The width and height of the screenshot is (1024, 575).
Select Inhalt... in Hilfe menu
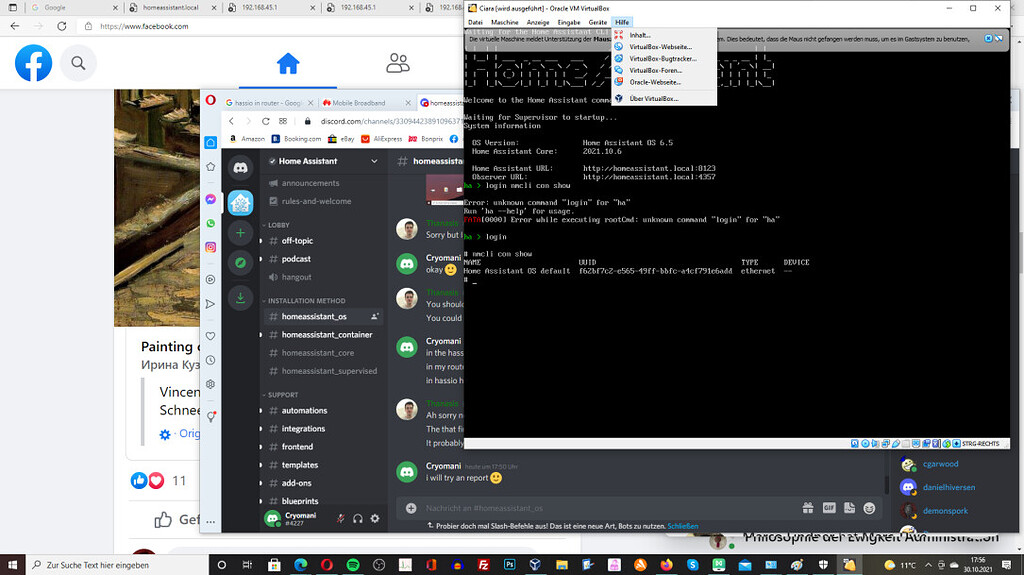(664, 35)
